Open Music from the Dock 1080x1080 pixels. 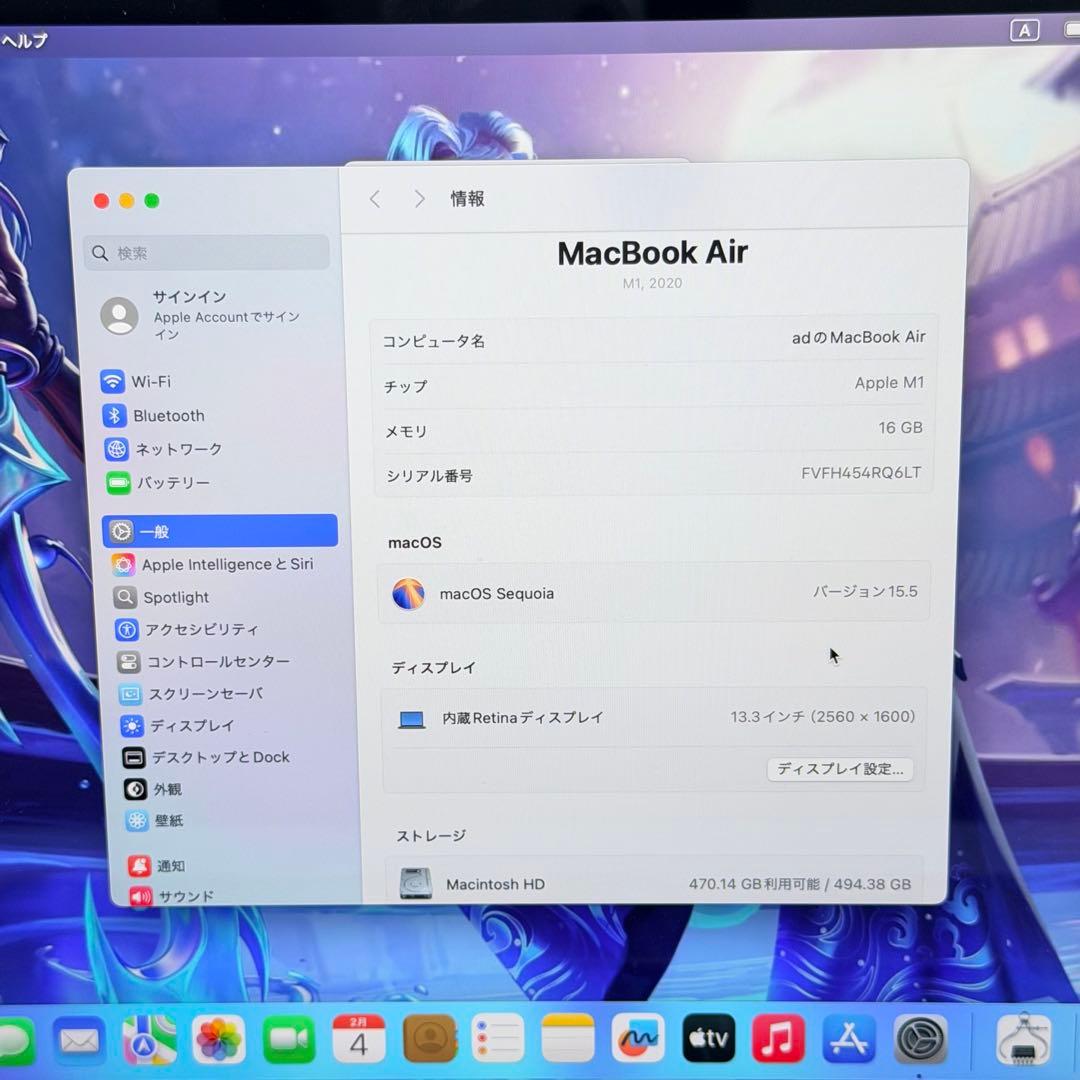pos(778,1039)
